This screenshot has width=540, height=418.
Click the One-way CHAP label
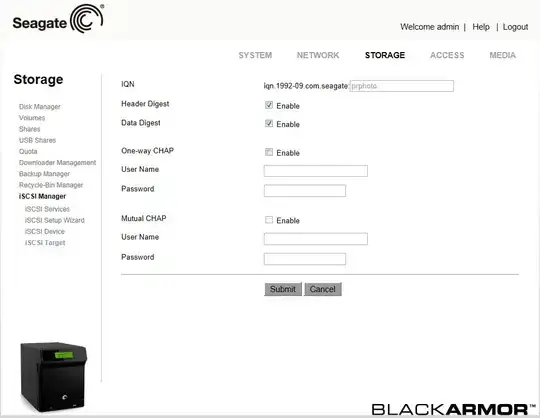point(147,150)
